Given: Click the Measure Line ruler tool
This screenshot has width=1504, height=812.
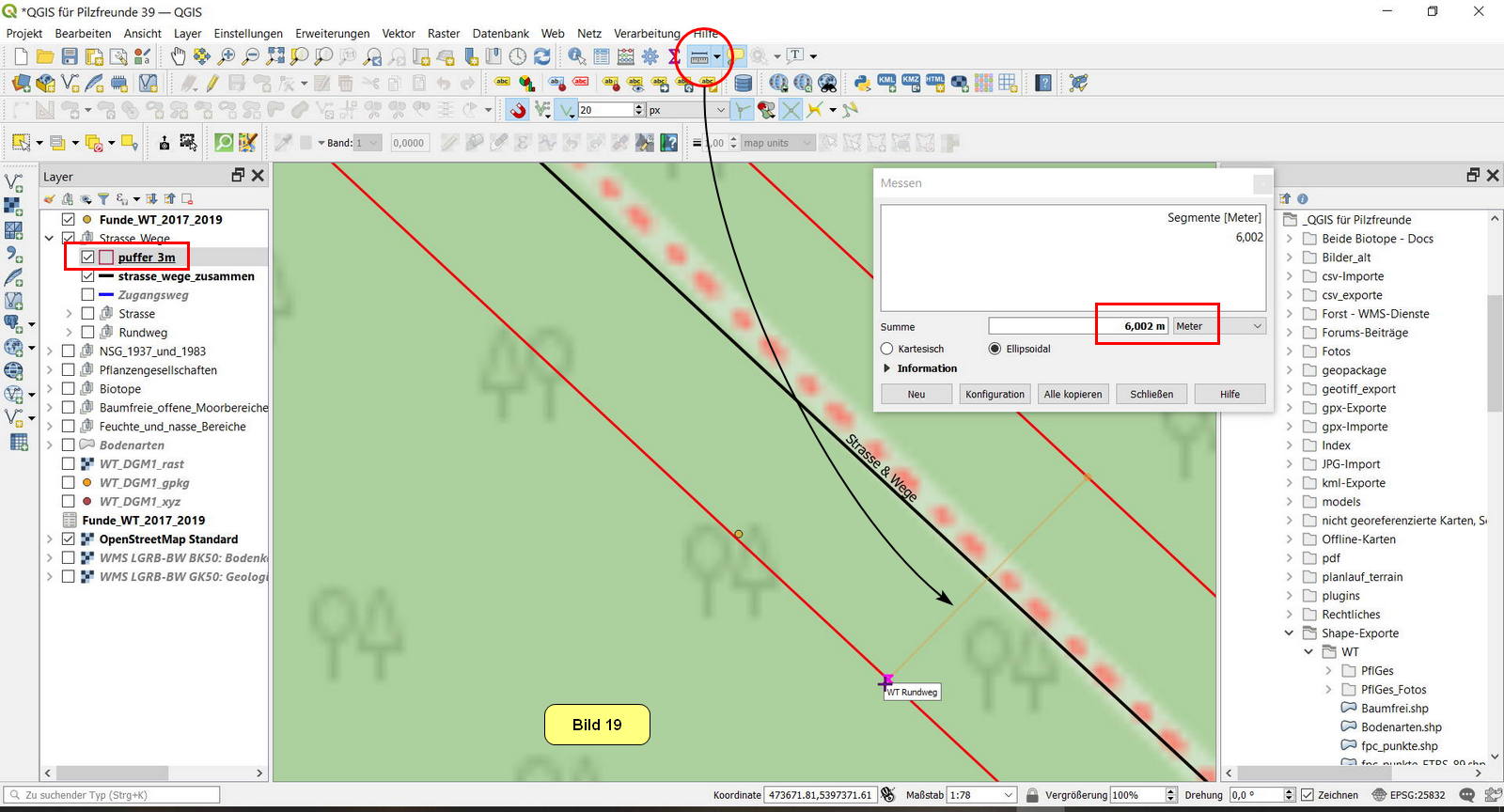Looking at the screenshot, I should tap(699, 57).
